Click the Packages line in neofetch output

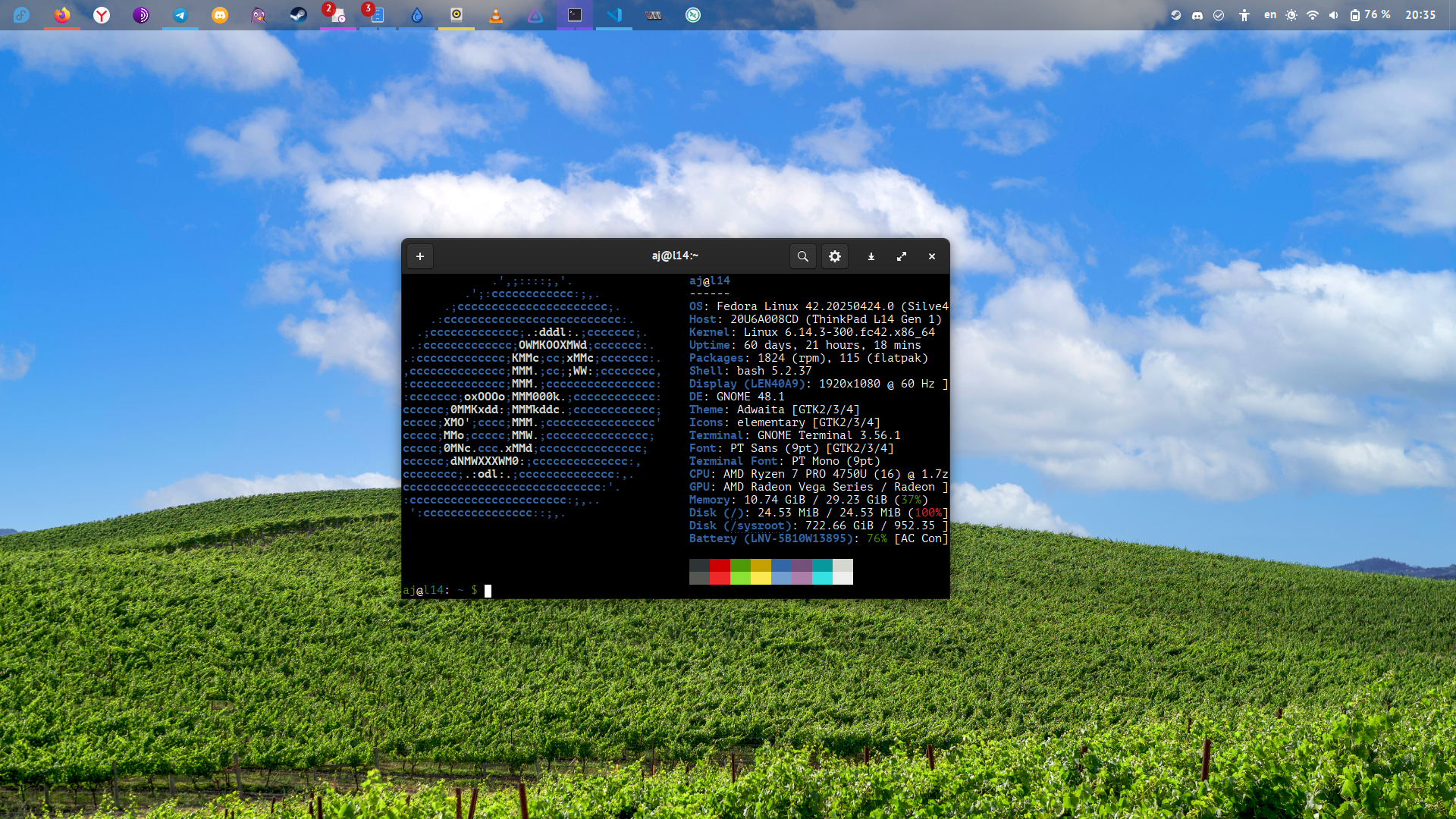pyautogui.click(x=808, y=358)
